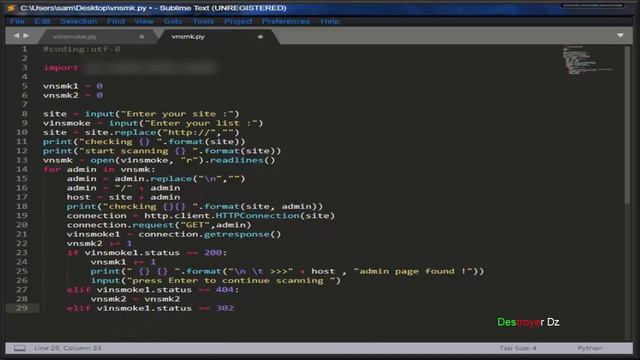Click the number 200 on line 23
The image size is (640, 360).
(x=213, y=253)
